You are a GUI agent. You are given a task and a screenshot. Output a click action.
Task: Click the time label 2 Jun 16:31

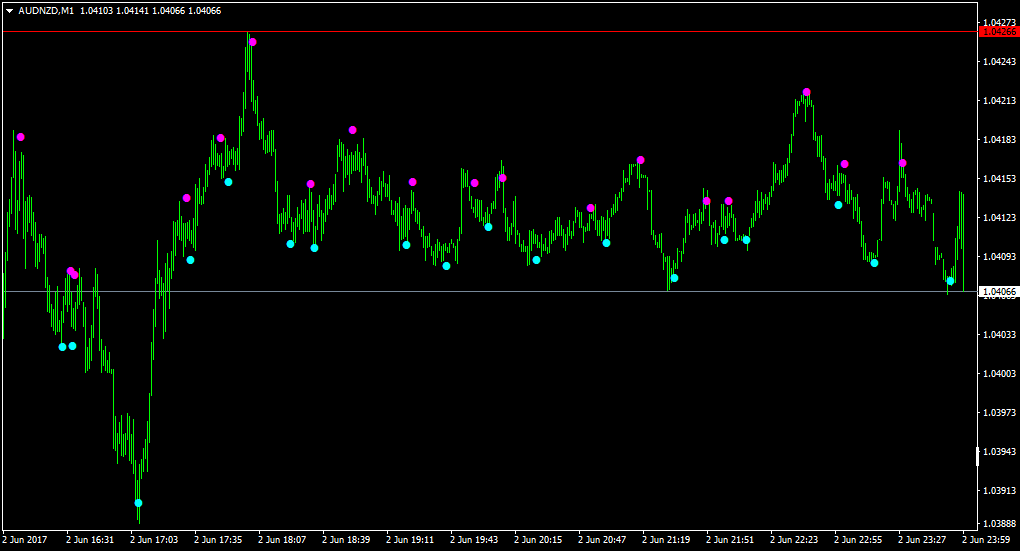(90, 540)
